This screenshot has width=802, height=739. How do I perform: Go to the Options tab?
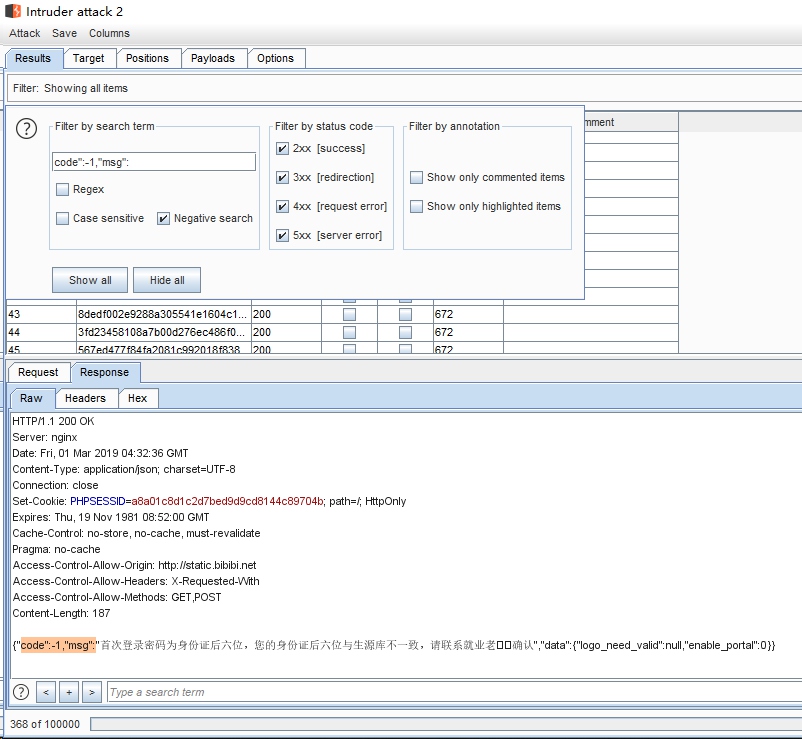click(276, 58)
